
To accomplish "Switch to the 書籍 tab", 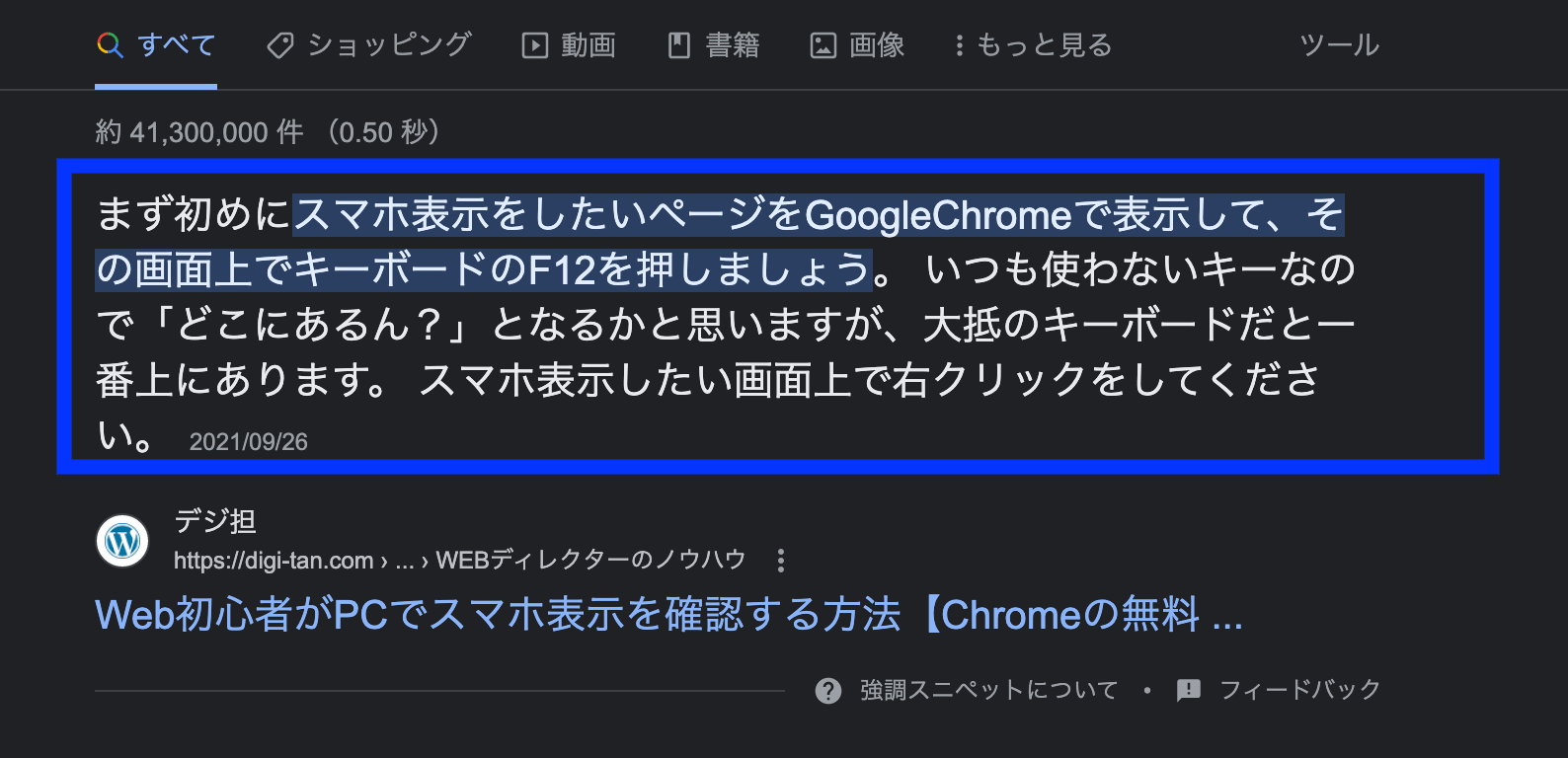I will click(x=714, y=45).
